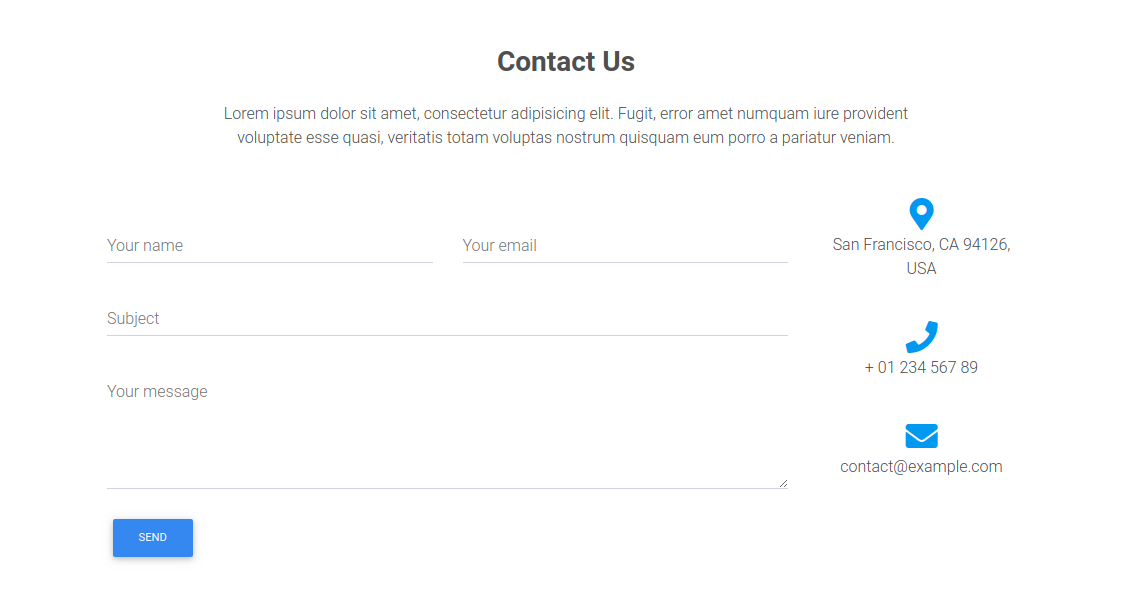Click into the Subject field
The height and width of the screenshot is (607, 1133).
pos(447,318)
